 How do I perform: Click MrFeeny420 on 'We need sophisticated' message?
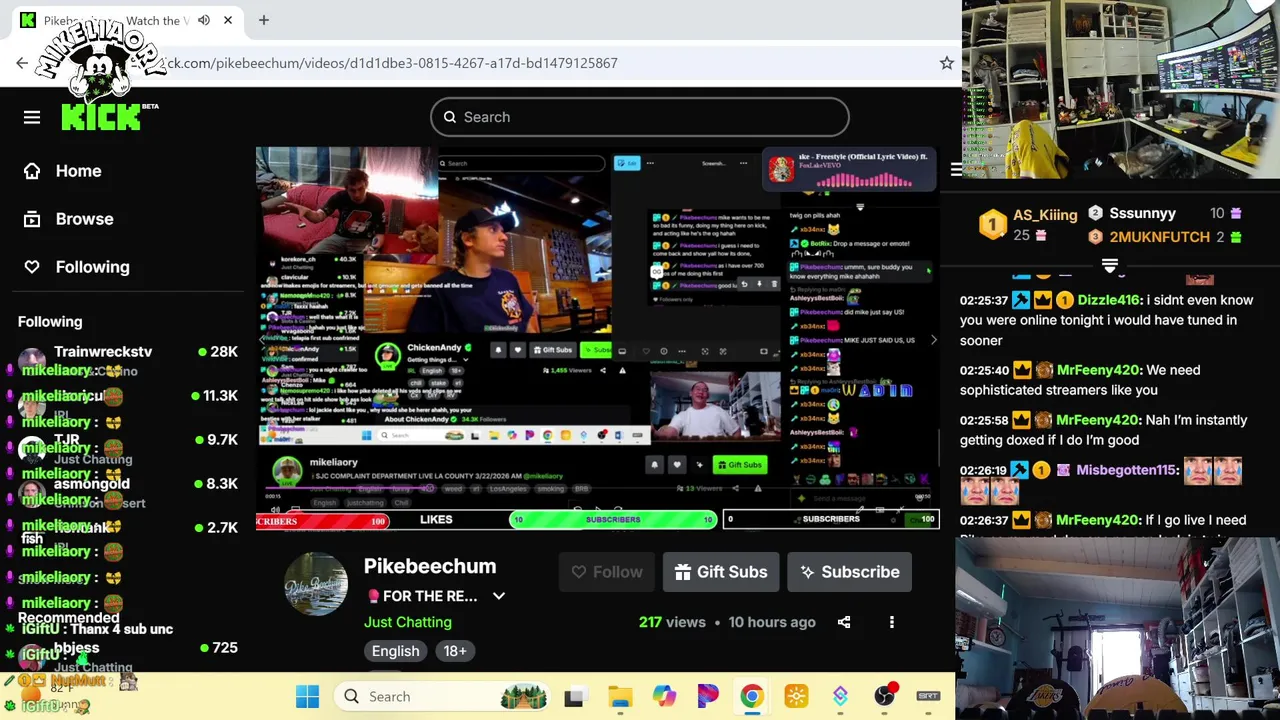1097,370
